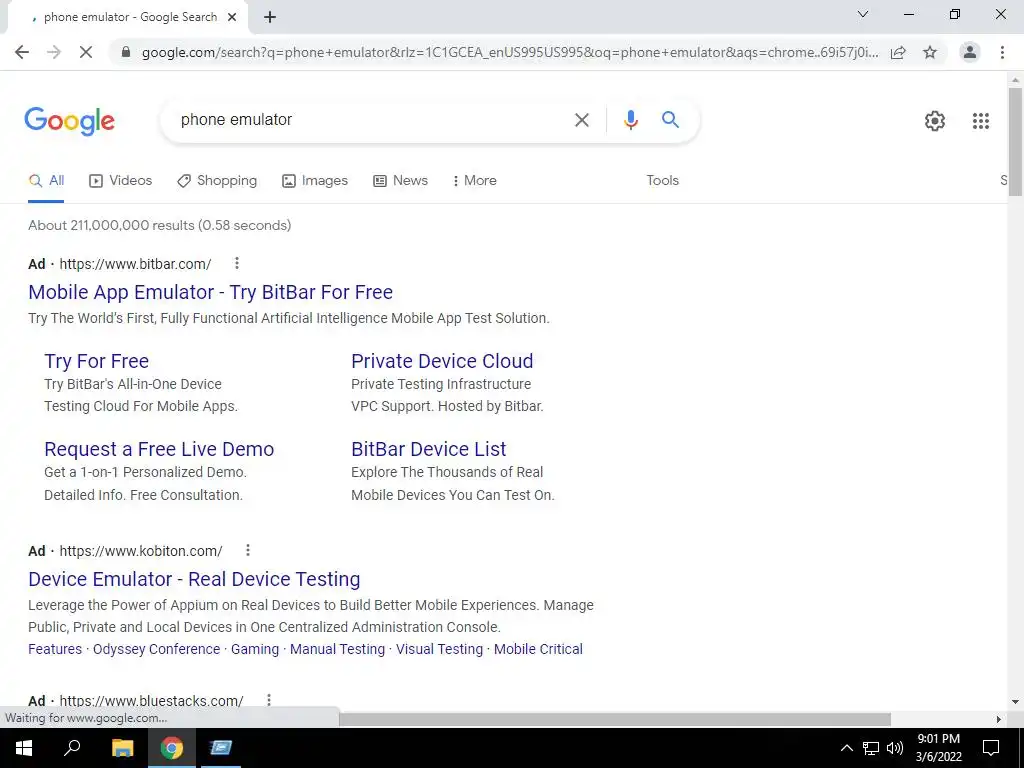The height and width of the screenshot is (768, 1024).
Task: Open the network status tray icon
Action: click(x=871, y=748)
